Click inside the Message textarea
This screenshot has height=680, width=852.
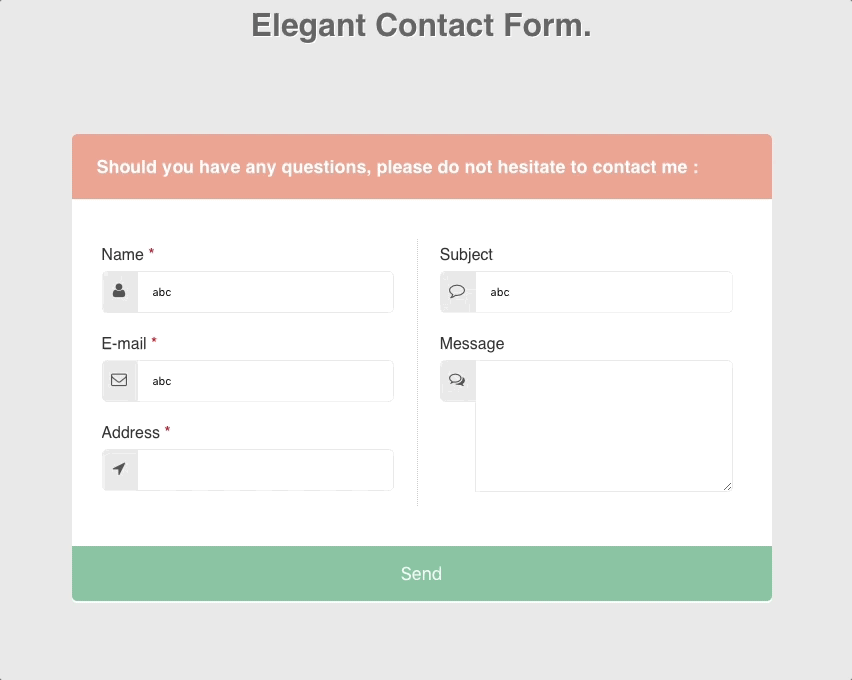click(603, 425)
